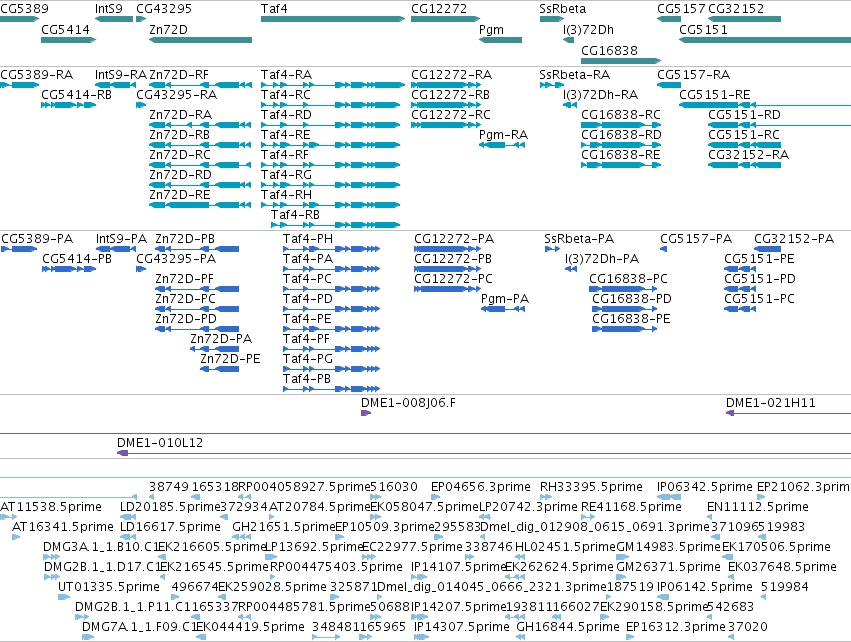This screenshot has width=851, height=642.
Task: Click the Zn72D-PB protein feature
Action: [x=197, y=249]
